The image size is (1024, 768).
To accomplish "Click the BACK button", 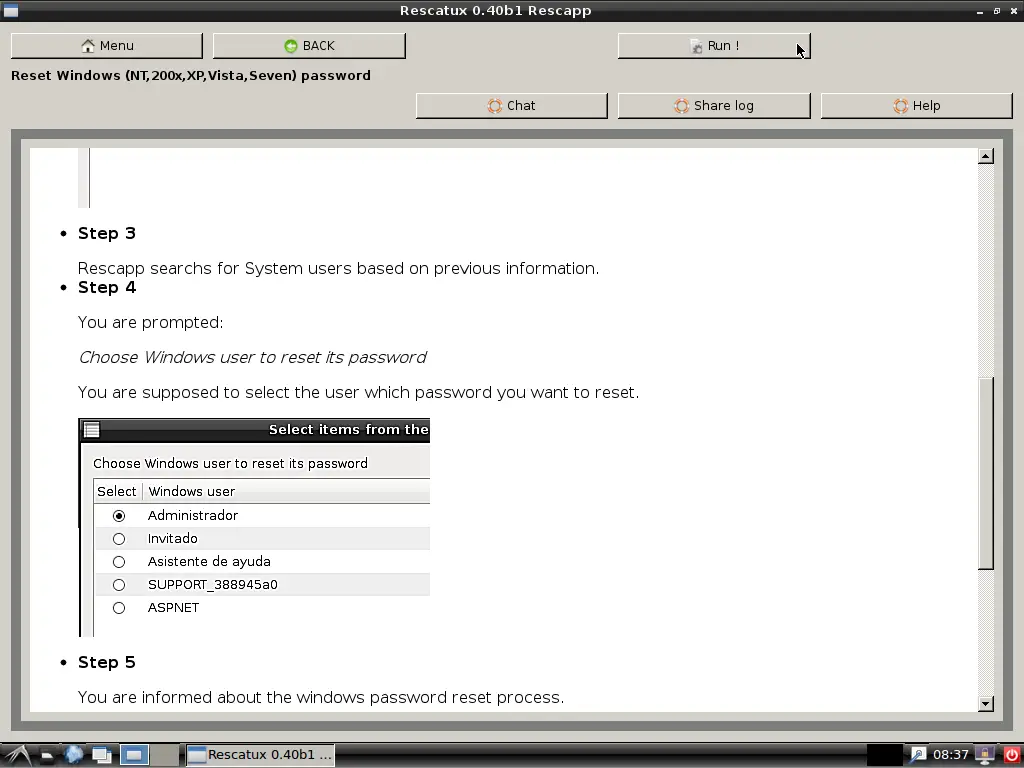I will (x=310, y=46).
